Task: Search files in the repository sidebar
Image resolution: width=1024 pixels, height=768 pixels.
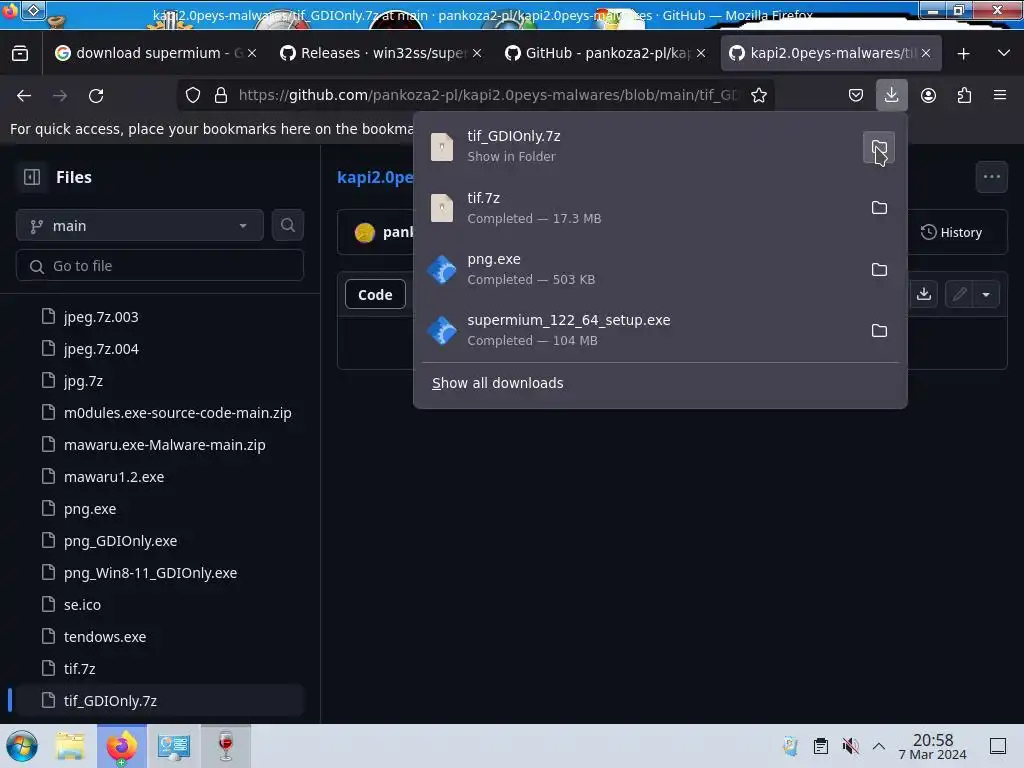Action: pyautogui.click(x=288, y=226)
